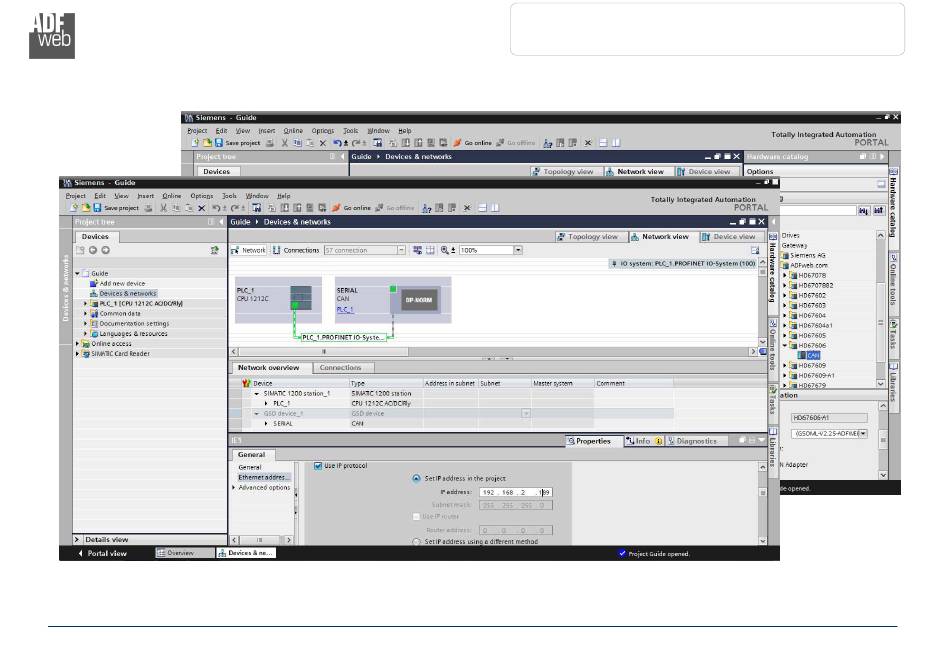Image resolution: width=950 pixels, height=659 pixels.
Task: Collapse the Project tree panel using its header arrow
Action: click(x=221, y=222)
